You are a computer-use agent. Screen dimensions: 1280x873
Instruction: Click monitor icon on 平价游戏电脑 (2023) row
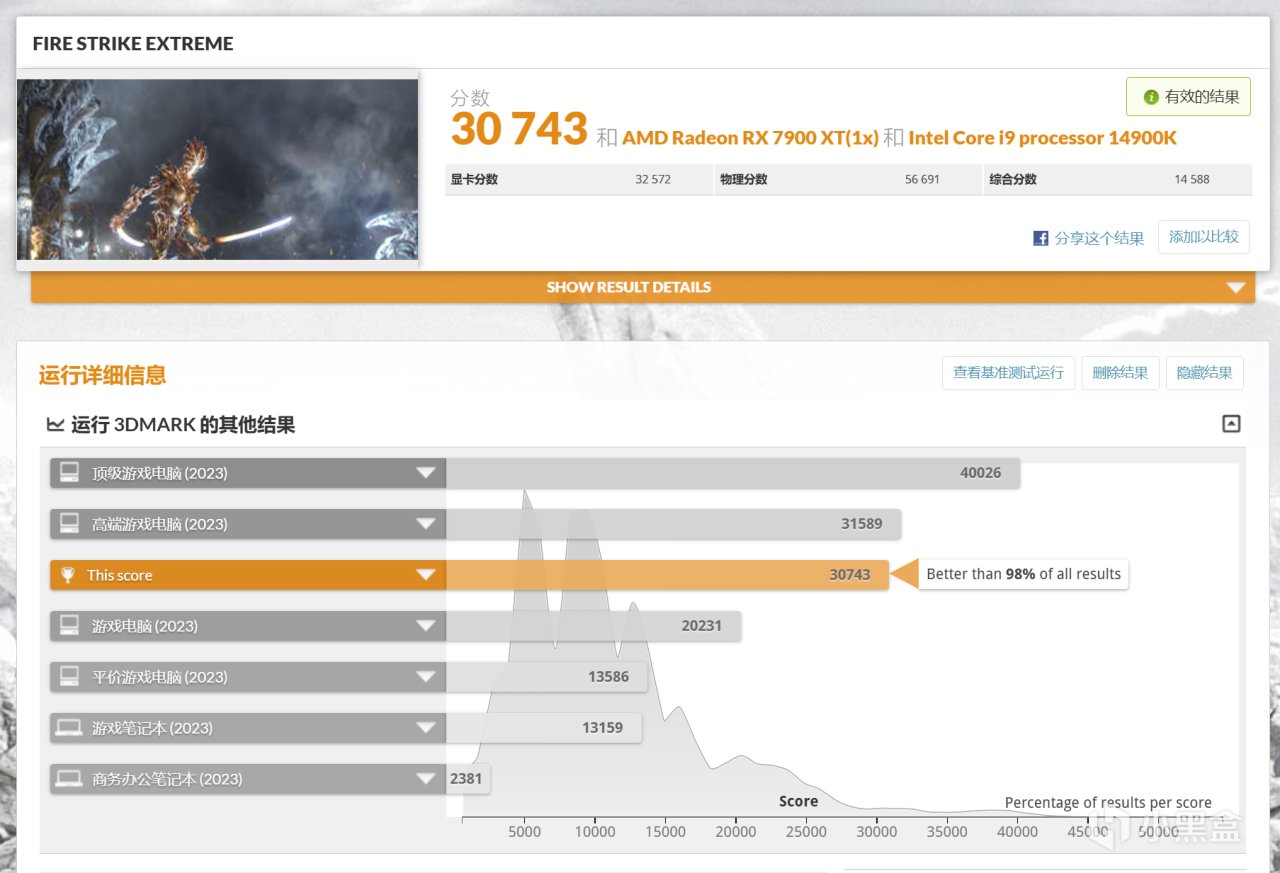pos(69,676)
